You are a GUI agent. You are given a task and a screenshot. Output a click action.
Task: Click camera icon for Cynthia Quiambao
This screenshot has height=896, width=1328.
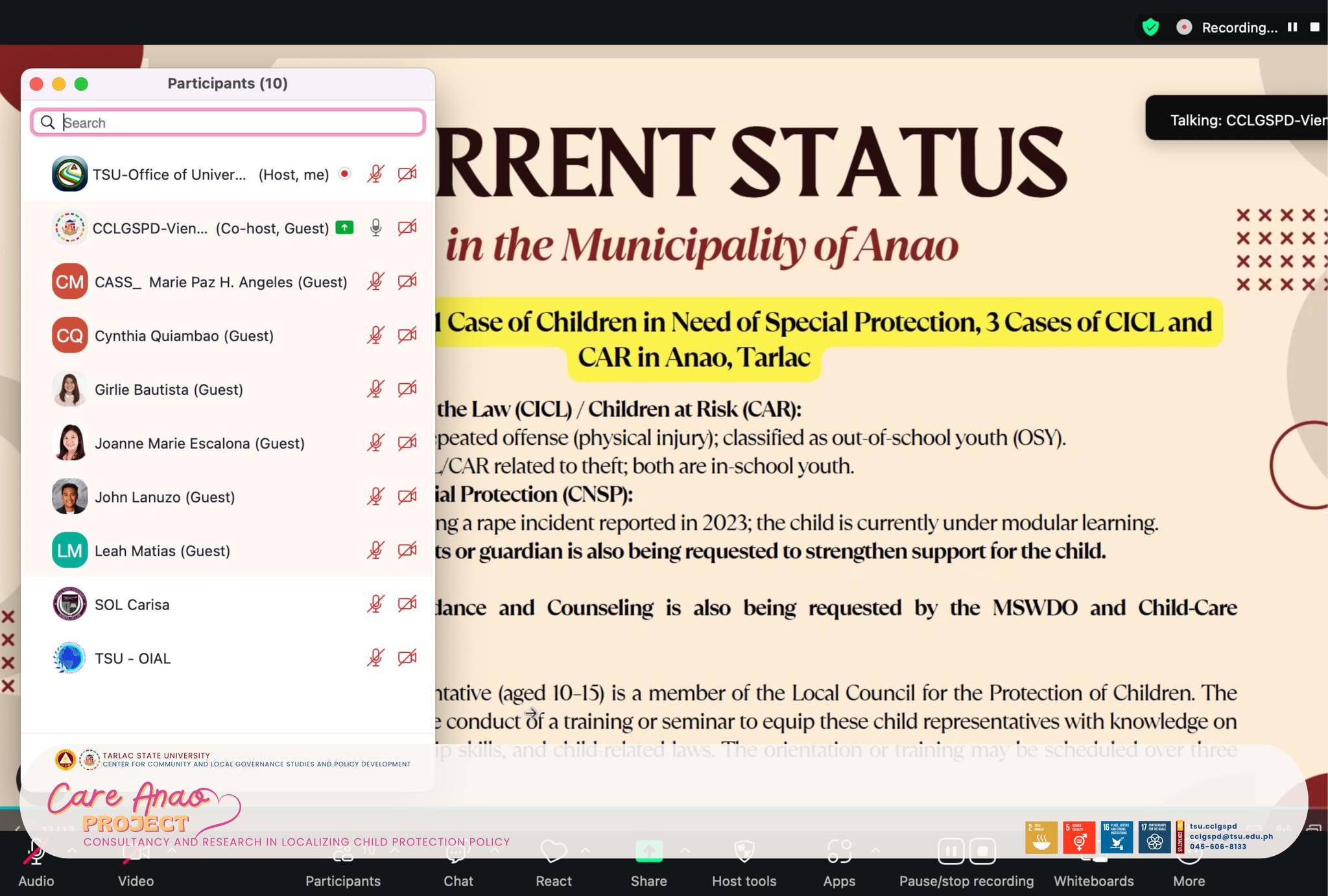pyautogui.click(x=407, y=335)
